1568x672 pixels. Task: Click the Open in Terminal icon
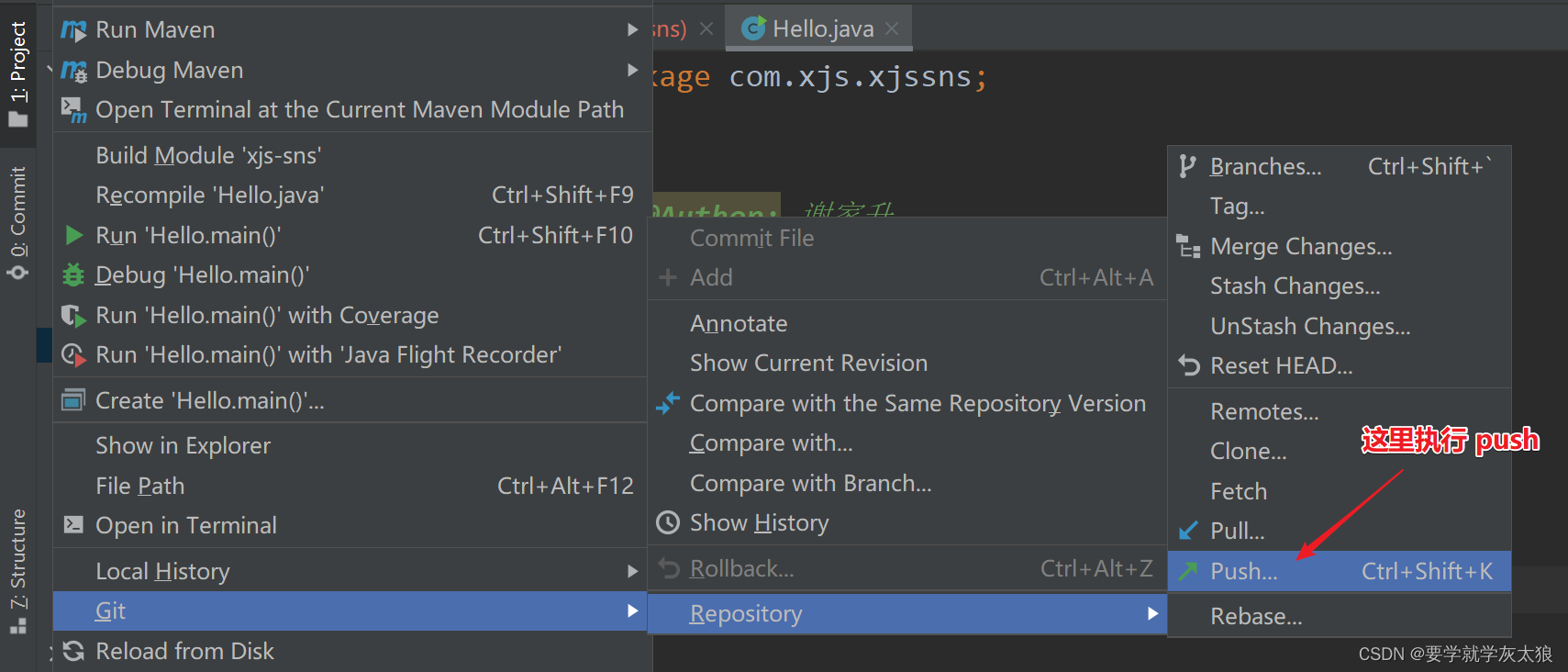(x=73, y=525)
